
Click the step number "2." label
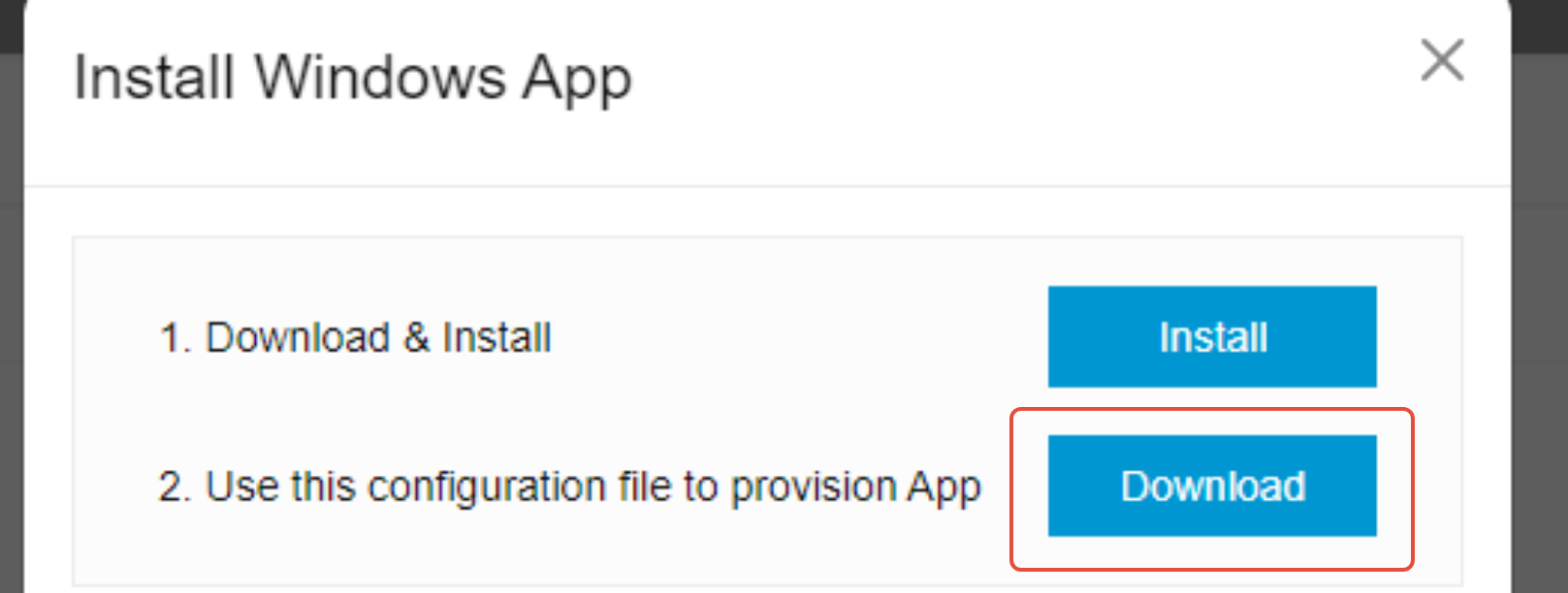176,486
